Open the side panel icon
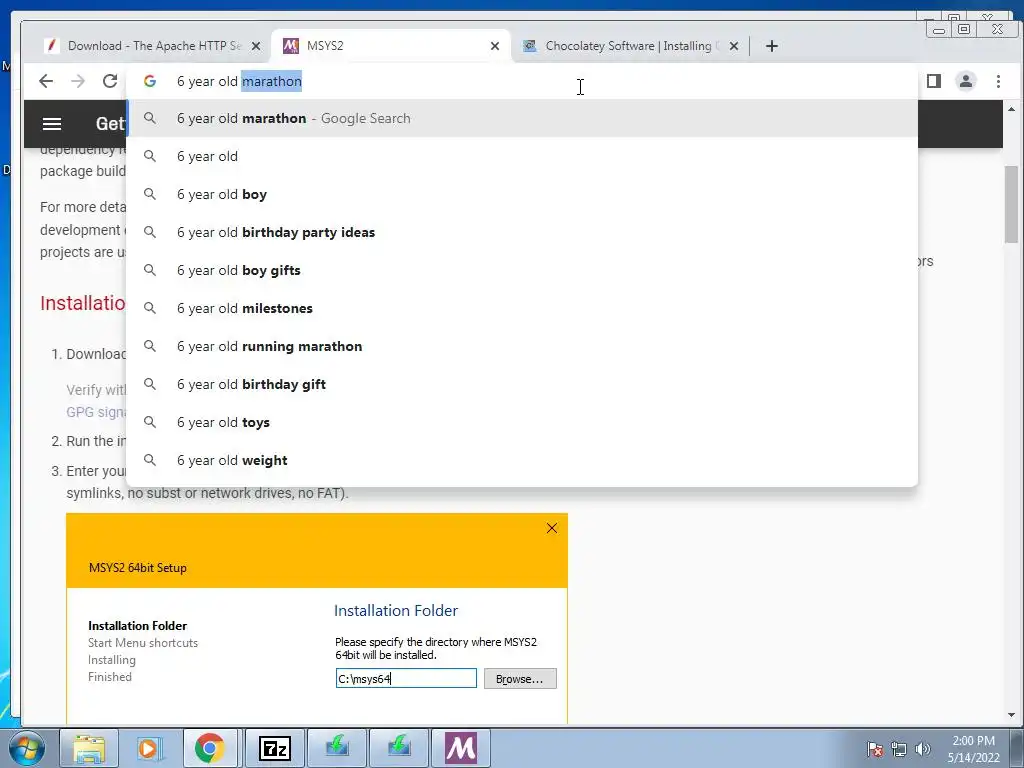This screenshot has width=1024, height=768. [934, 81]
